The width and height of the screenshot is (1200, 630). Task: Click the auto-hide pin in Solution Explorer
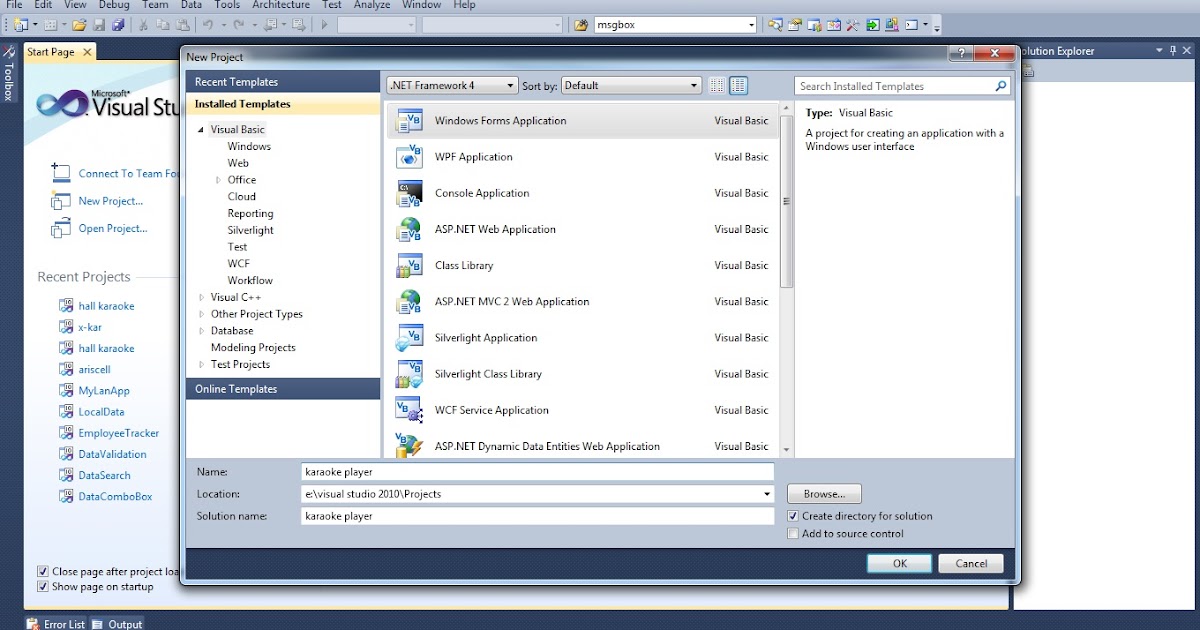click(x=1174, y=50)
